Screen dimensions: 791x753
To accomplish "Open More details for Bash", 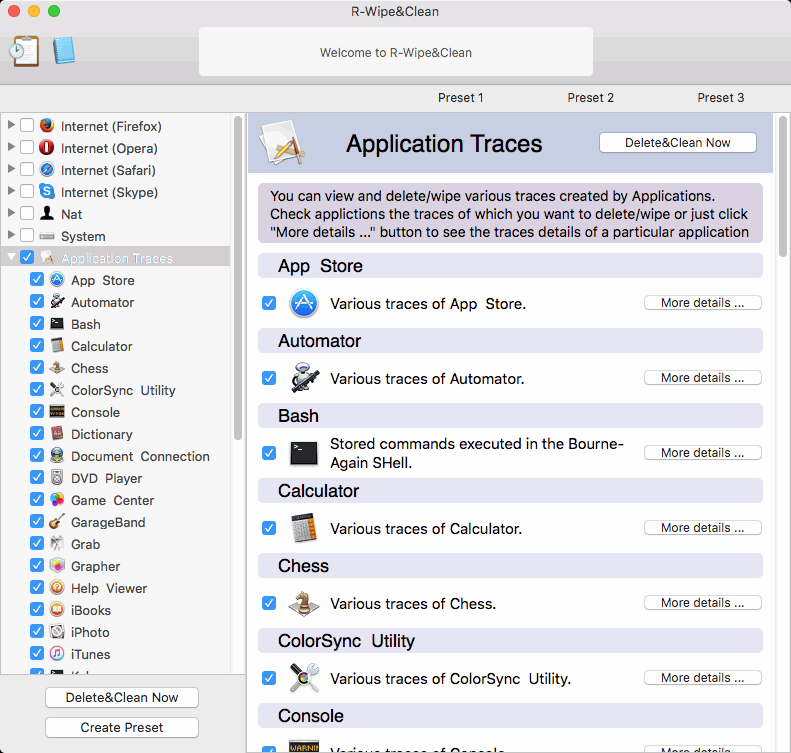I will click(x=702, y=453).
